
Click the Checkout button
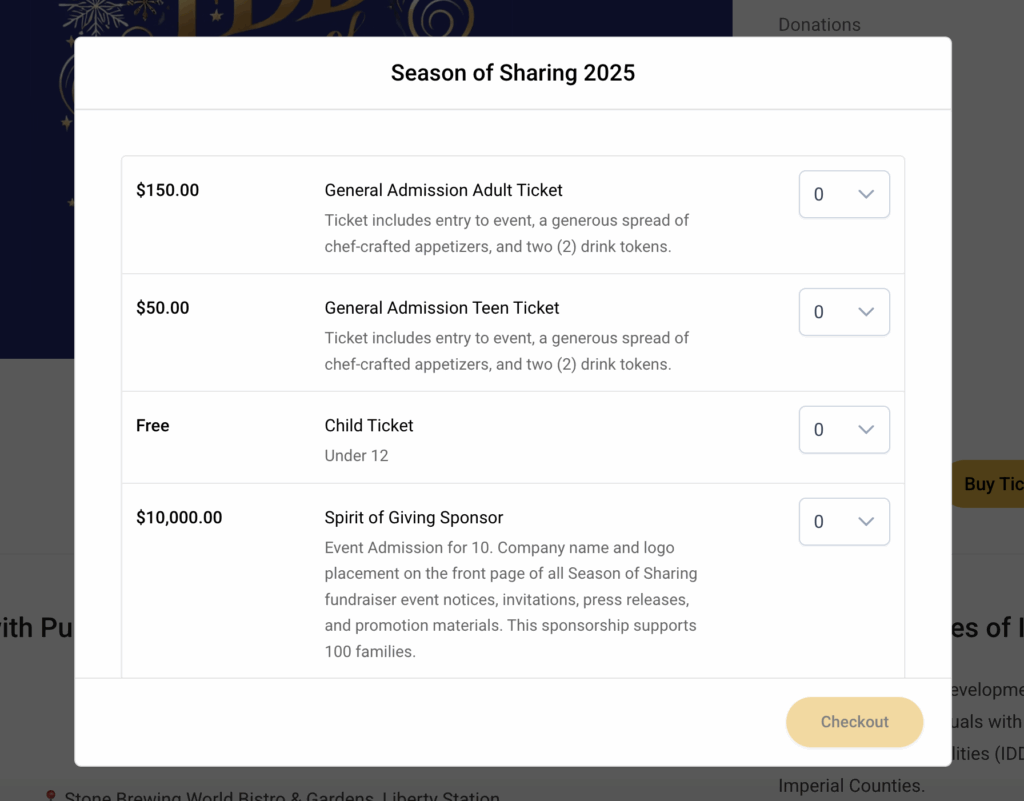click(854, 721)
